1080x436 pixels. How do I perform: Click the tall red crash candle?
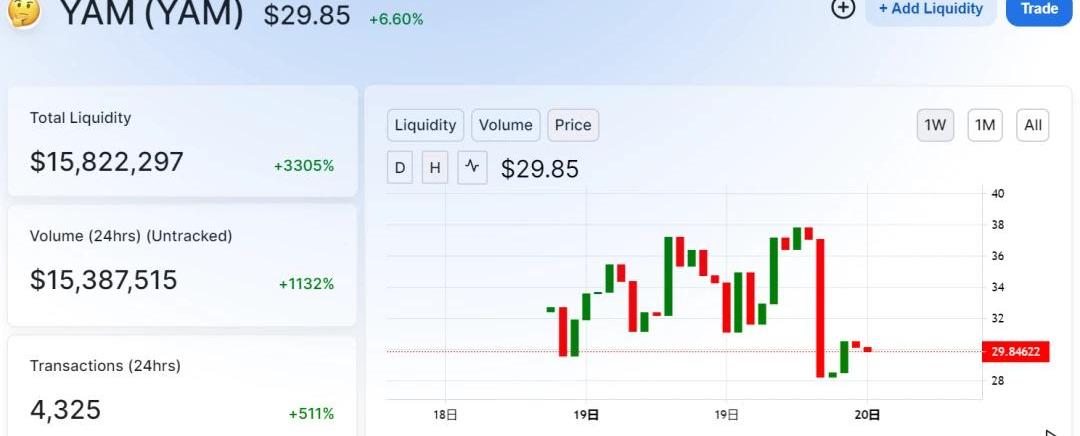(x=820, y=308)
